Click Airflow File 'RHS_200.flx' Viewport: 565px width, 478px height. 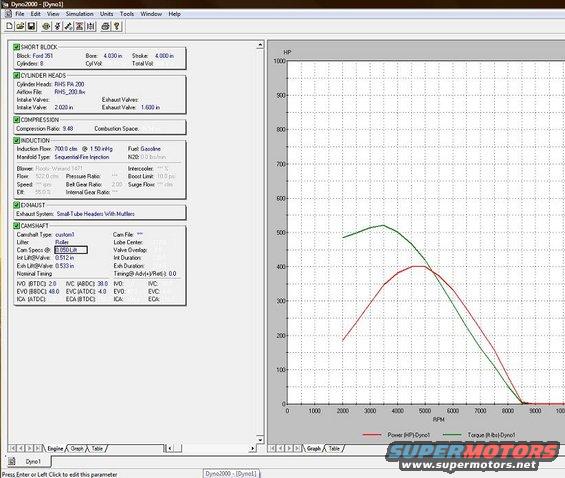pos(70,92)
